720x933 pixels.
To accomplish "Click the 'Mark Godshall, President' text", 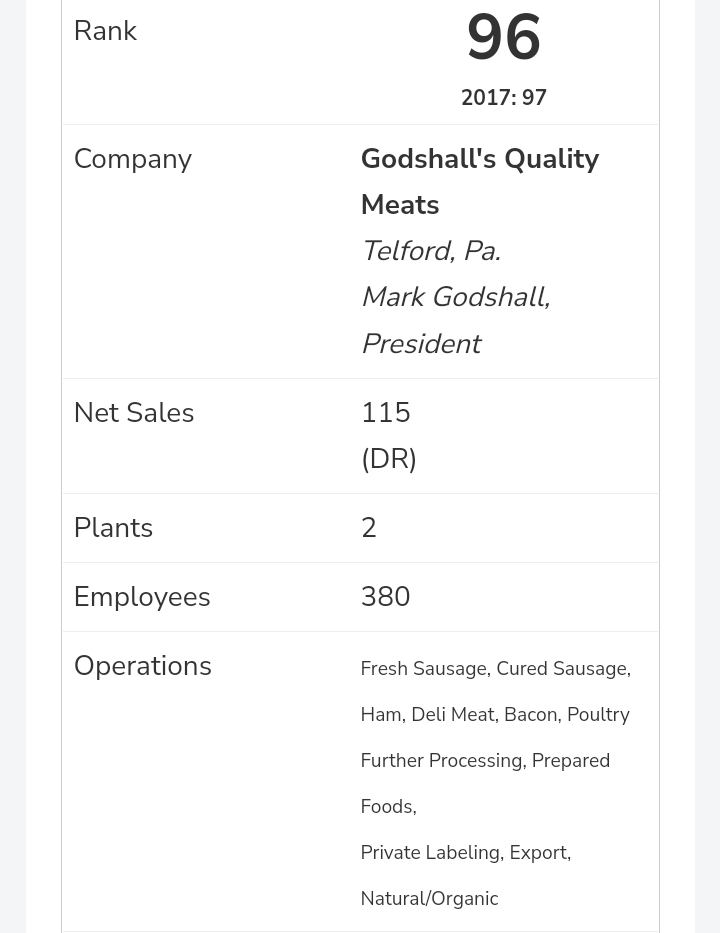I will (455, 320).
